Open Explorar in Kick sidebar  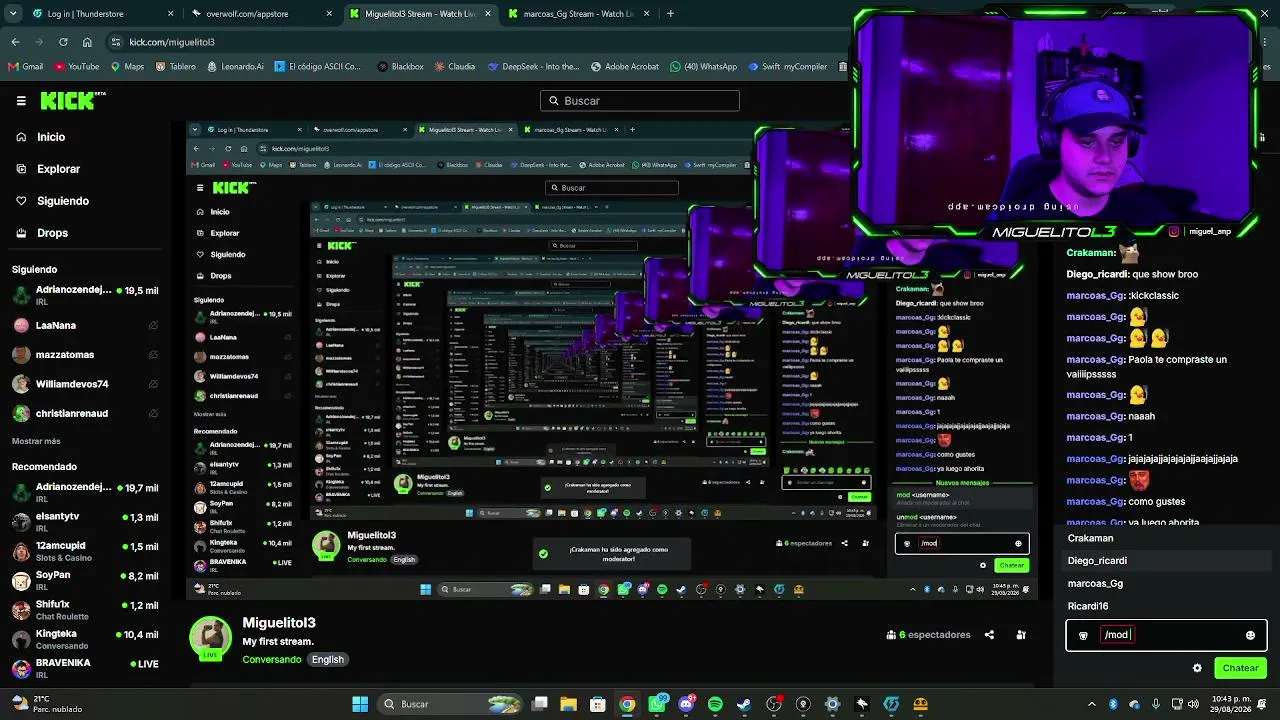[58, 169]
